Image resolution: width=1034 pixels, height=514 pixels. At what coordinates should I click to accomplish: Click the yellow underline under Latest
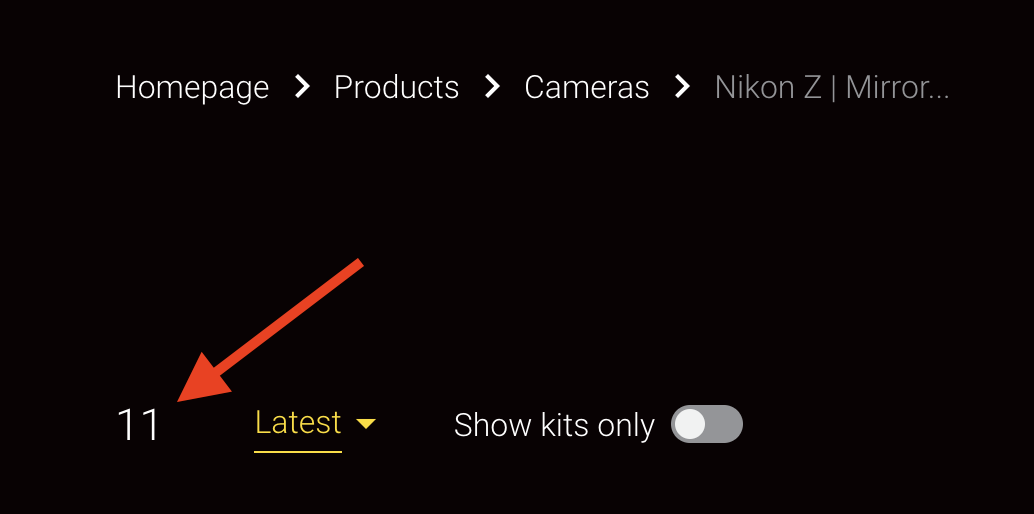(298, 451)
